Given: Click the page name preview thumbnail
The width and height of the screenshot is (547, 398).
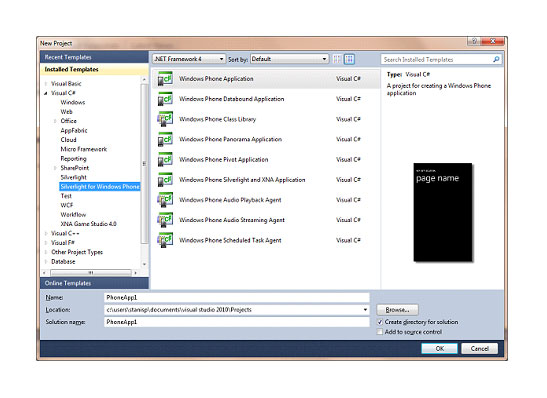Looking at the screenshot, I should tap(443, 212).
